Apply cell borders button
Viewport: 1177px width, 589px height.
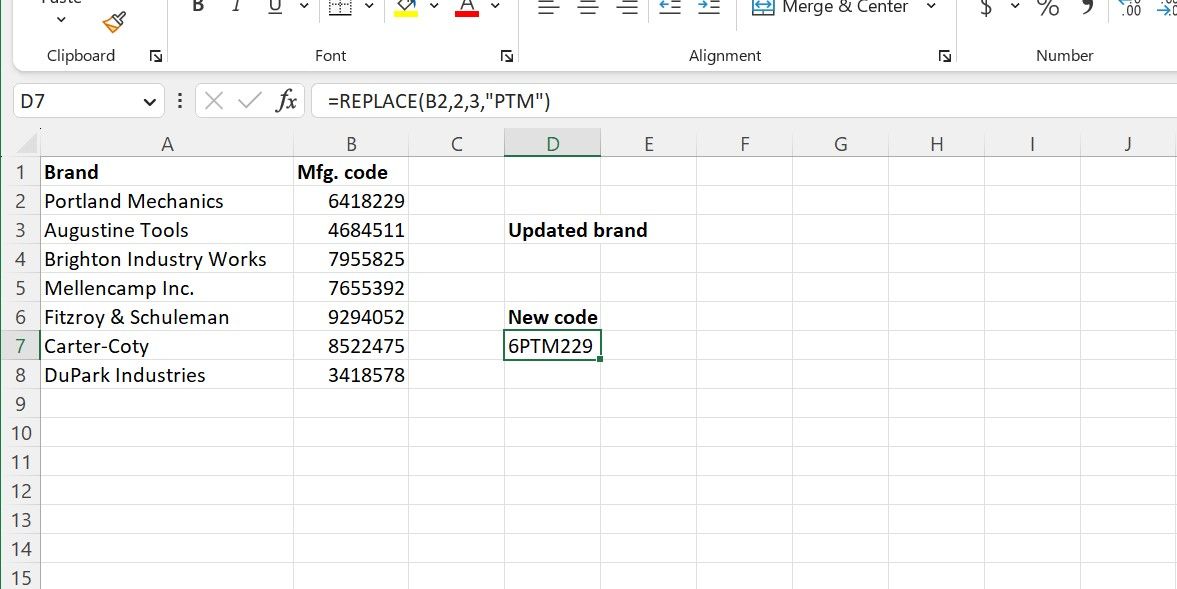341,6
